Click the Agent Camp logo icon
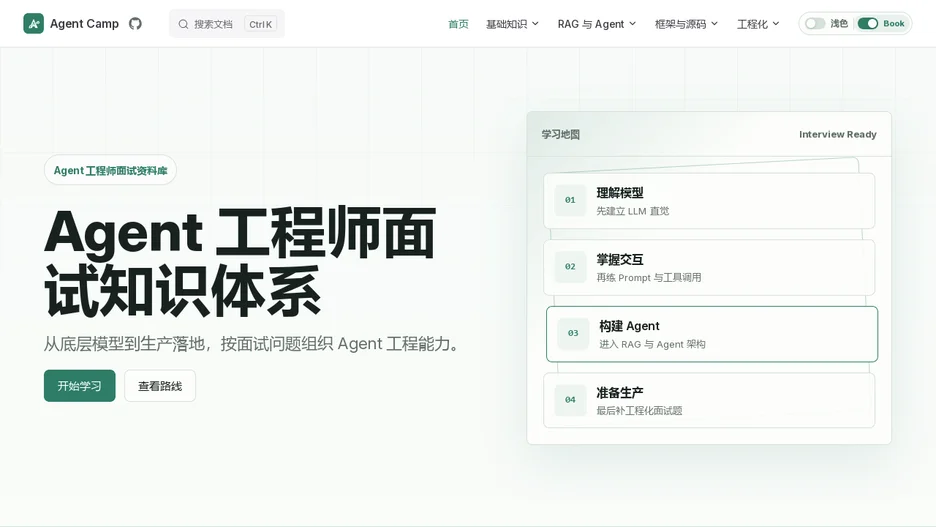936x527 pixels. [x=33, y=24]
